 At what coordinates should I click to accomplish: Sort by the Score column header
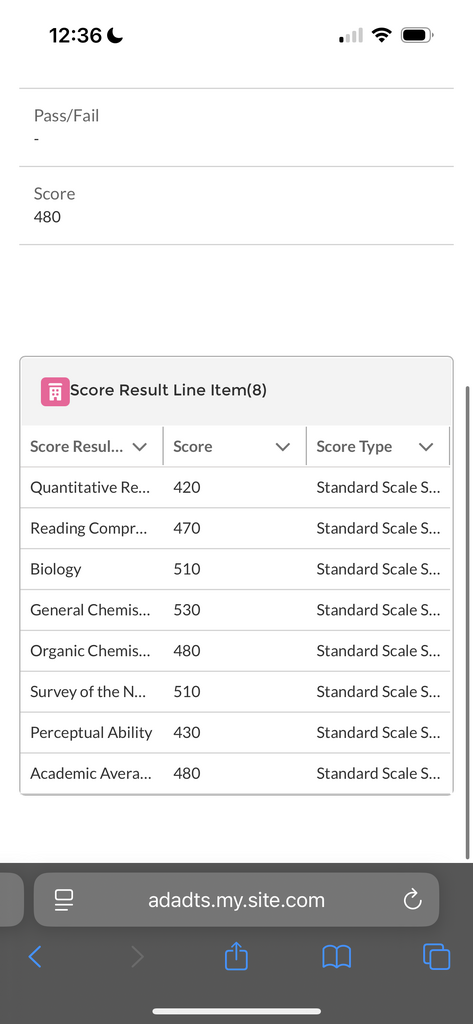(x=193, y=447)
